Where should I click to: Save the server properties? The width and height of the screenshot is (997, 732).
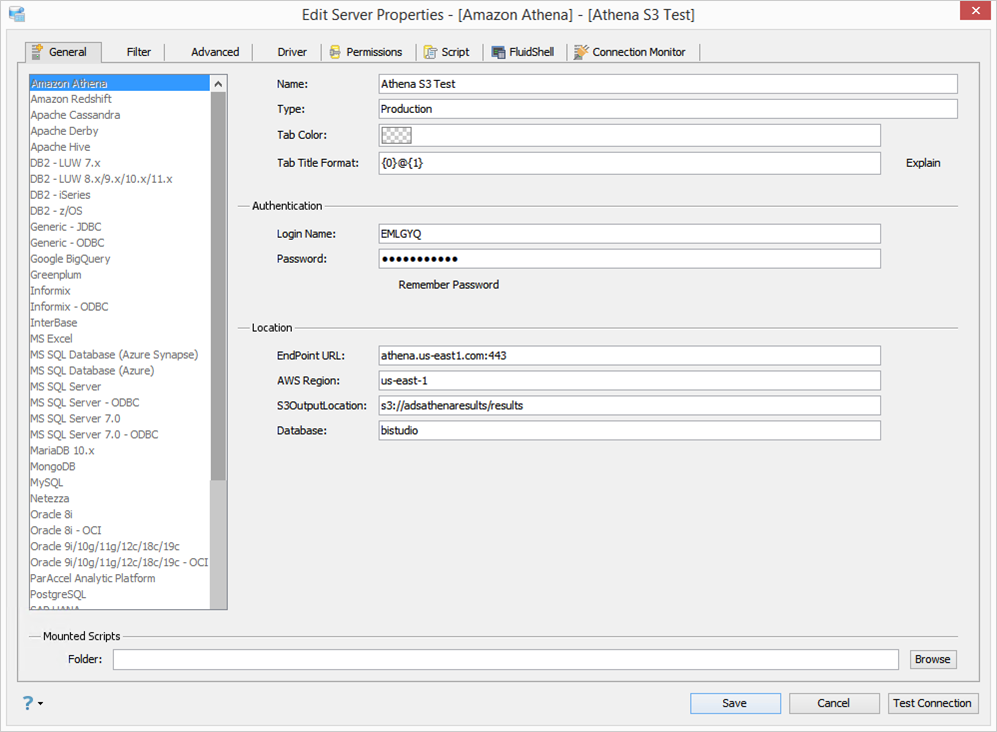734,703
